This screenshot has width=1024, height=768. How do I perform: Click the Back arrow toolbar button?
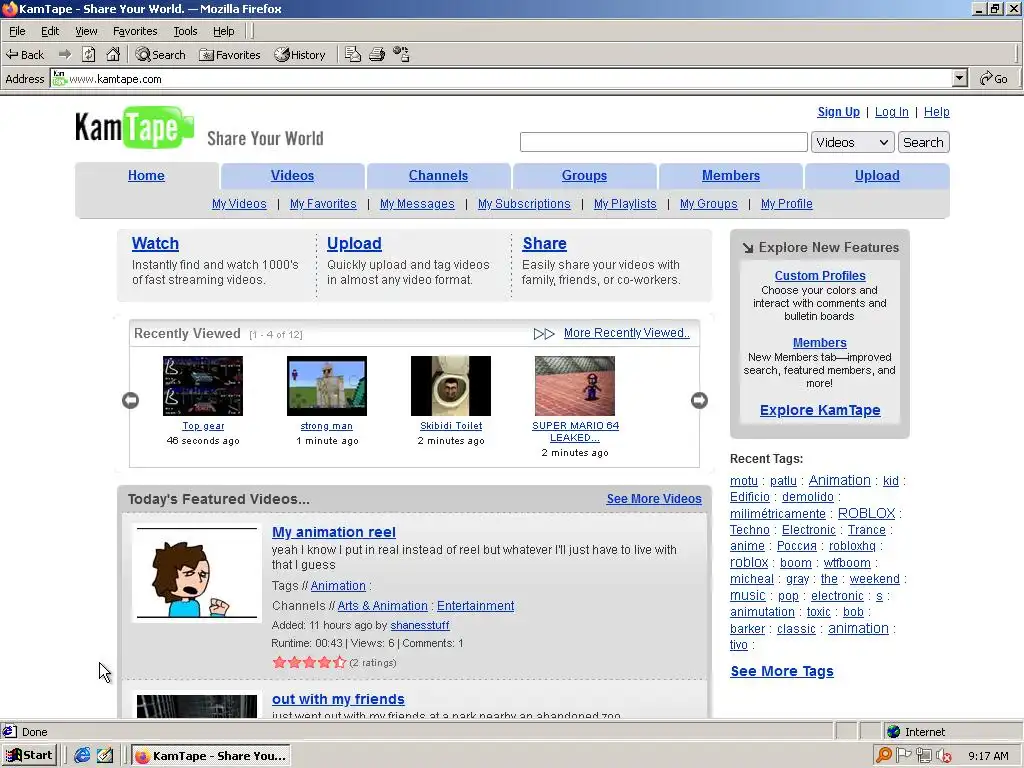[x=25, y=55]
